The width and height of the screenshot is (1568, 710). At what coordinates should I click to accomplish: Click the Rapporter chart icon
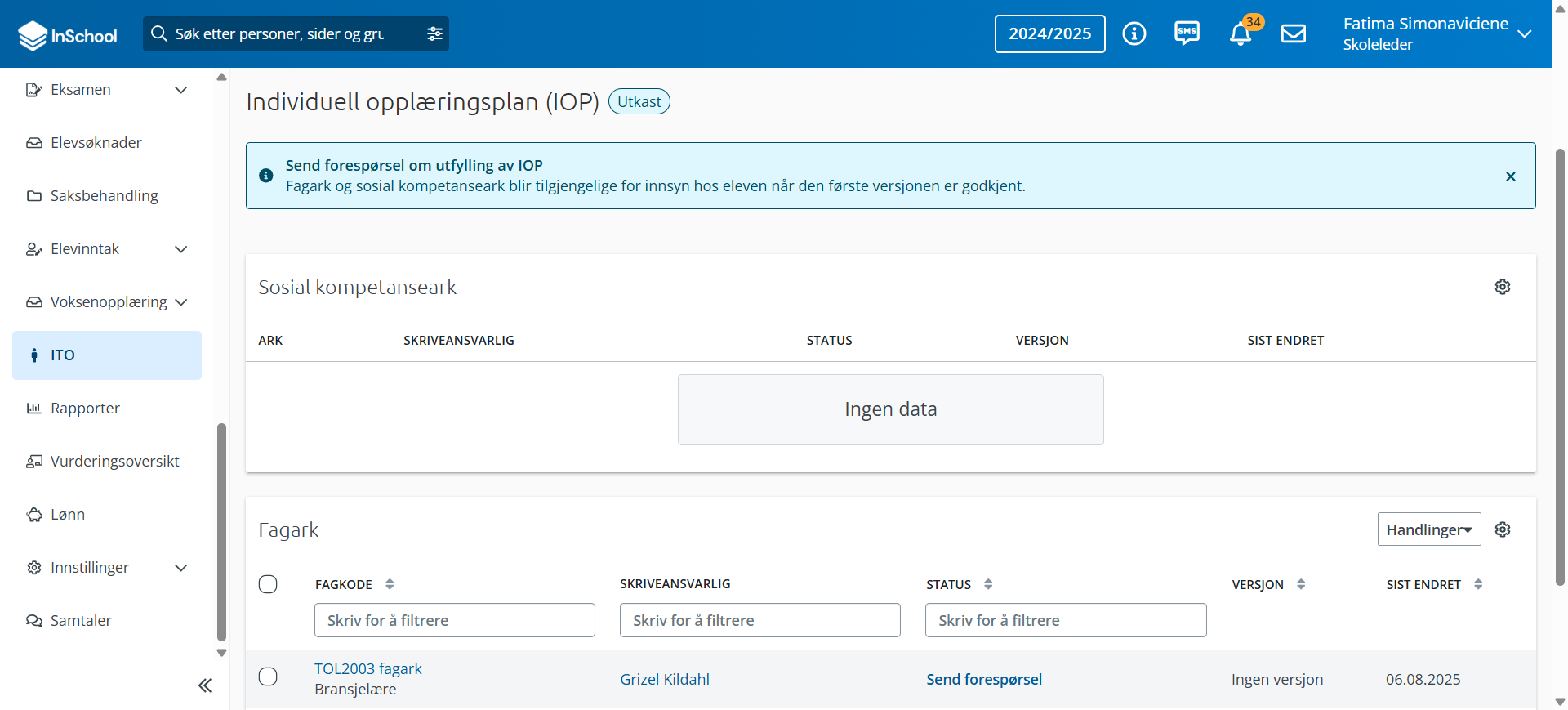pyautogui.click(x=34, y=409)
